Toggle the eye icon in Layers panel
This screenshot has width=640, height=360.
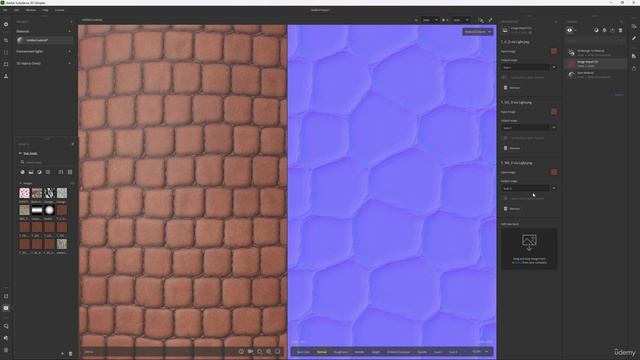coord(569,30)
